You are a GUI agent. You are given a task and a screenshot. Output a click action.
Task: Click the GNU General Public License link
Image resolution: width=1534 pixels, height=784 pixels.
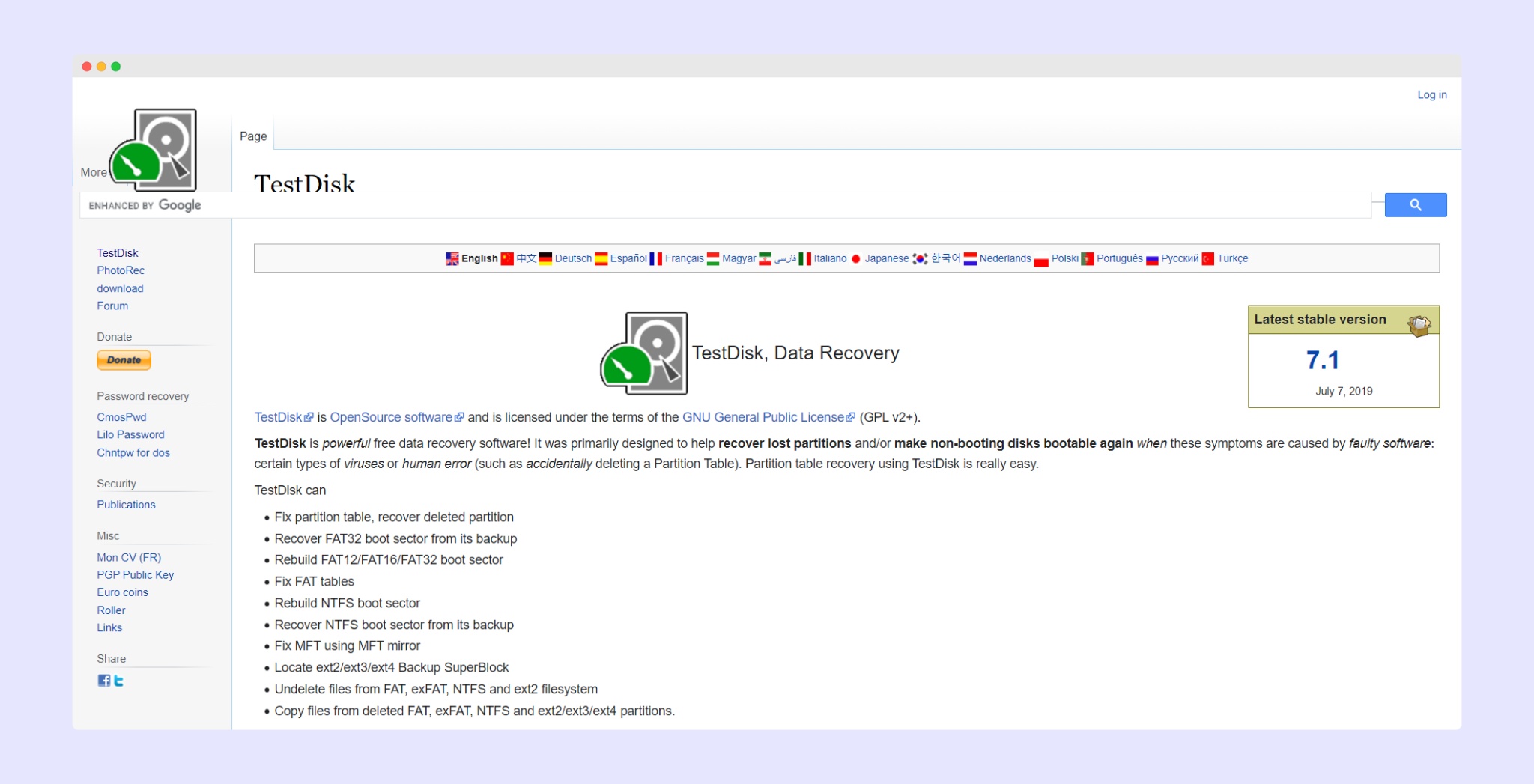pos(762,417)
